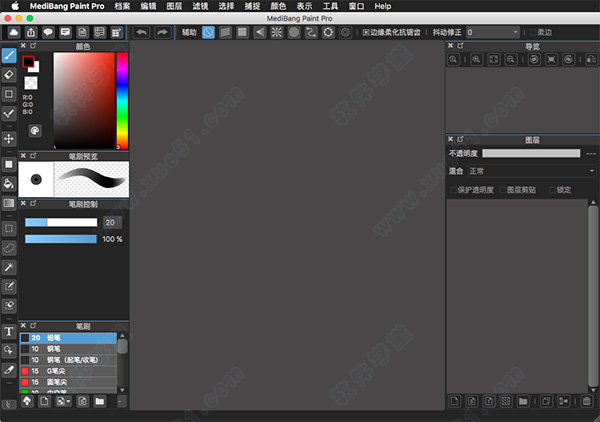The height and width of the screenshot is (422, 600).
Task: Click the Redo arrow button
Action: (163, 33)
